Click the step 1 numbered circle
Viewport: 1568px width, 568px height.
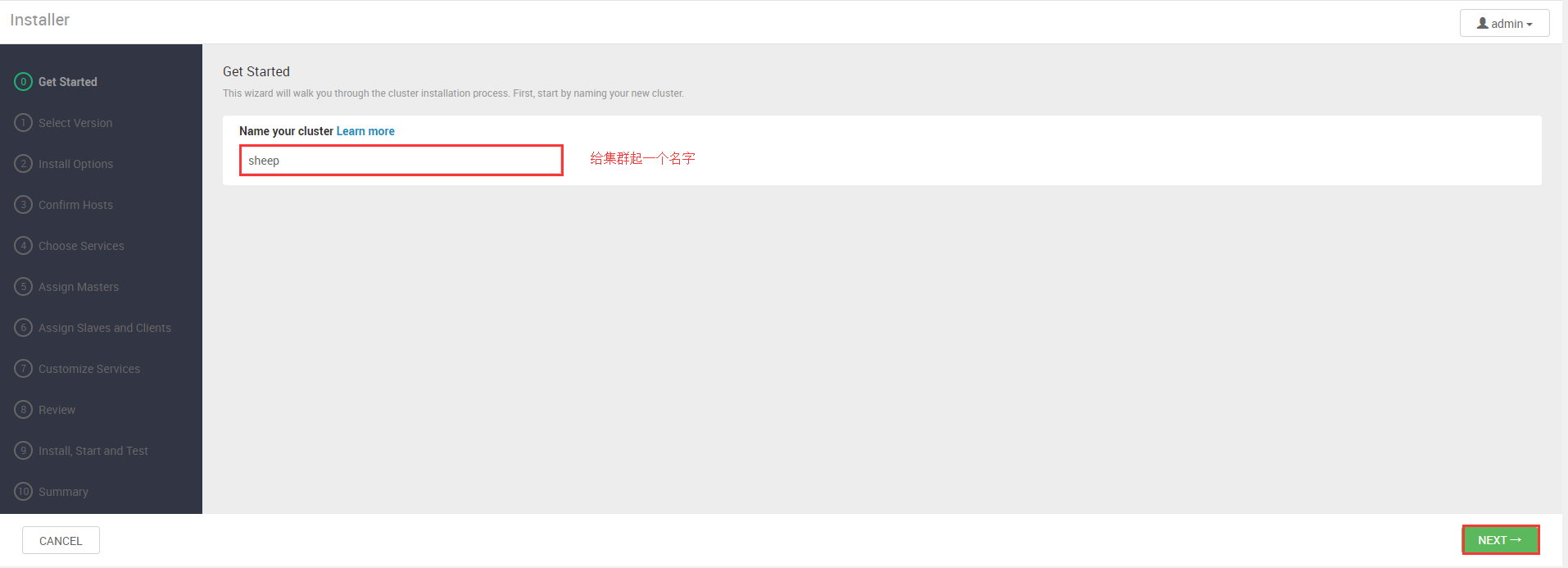click(23, 122)
